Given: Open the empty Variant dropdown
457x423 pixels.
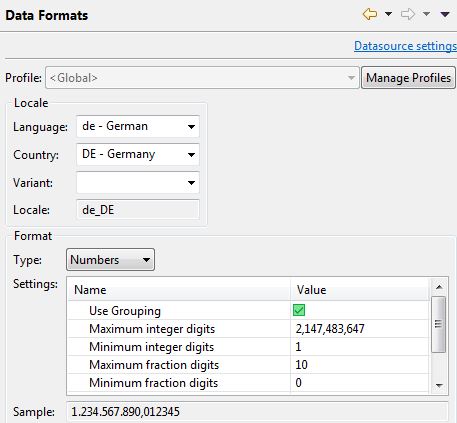Looking at the screenshot, I should pos(138,182).
